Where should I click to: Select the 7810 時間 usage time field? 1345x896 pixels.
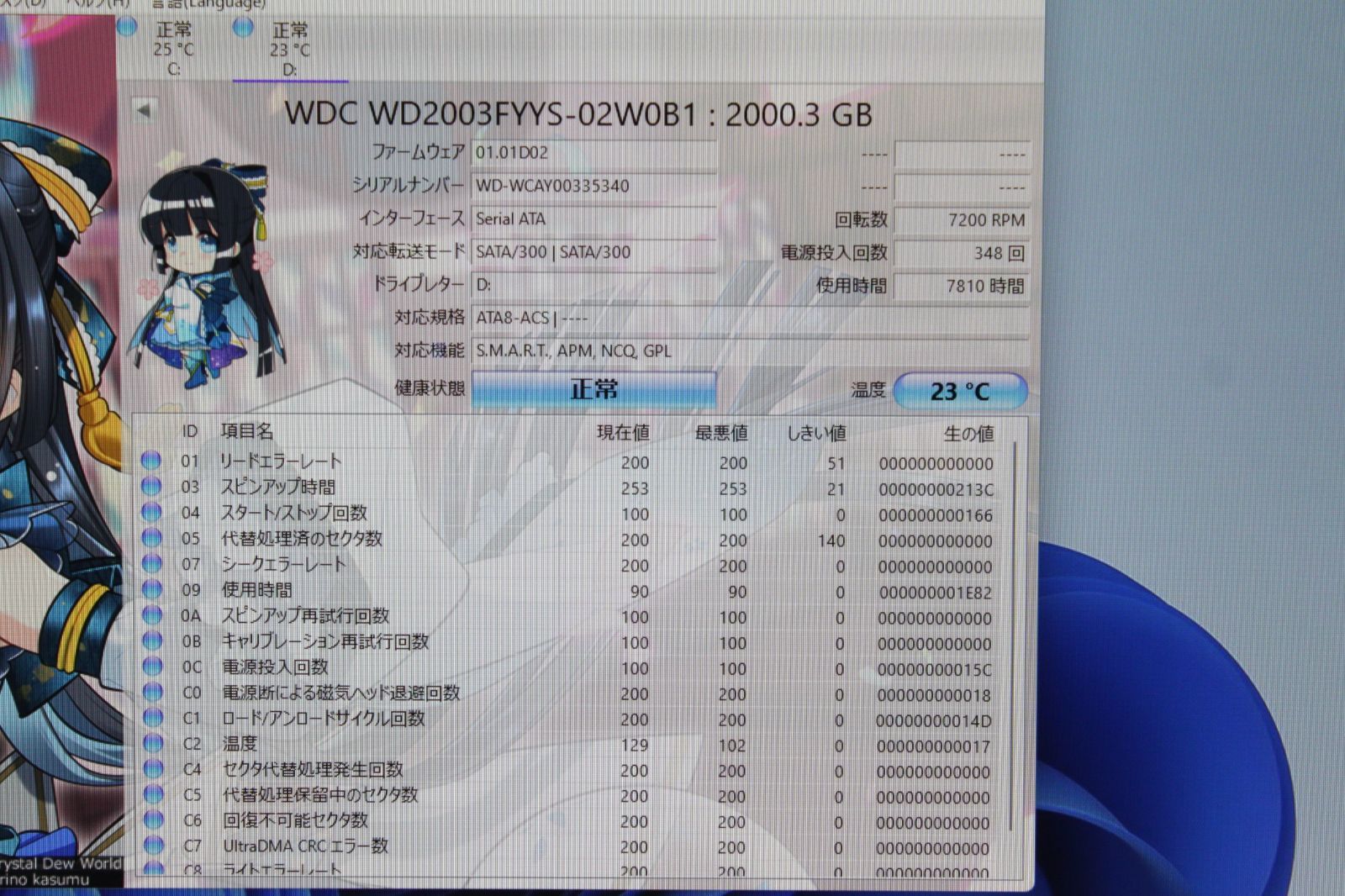962,286
